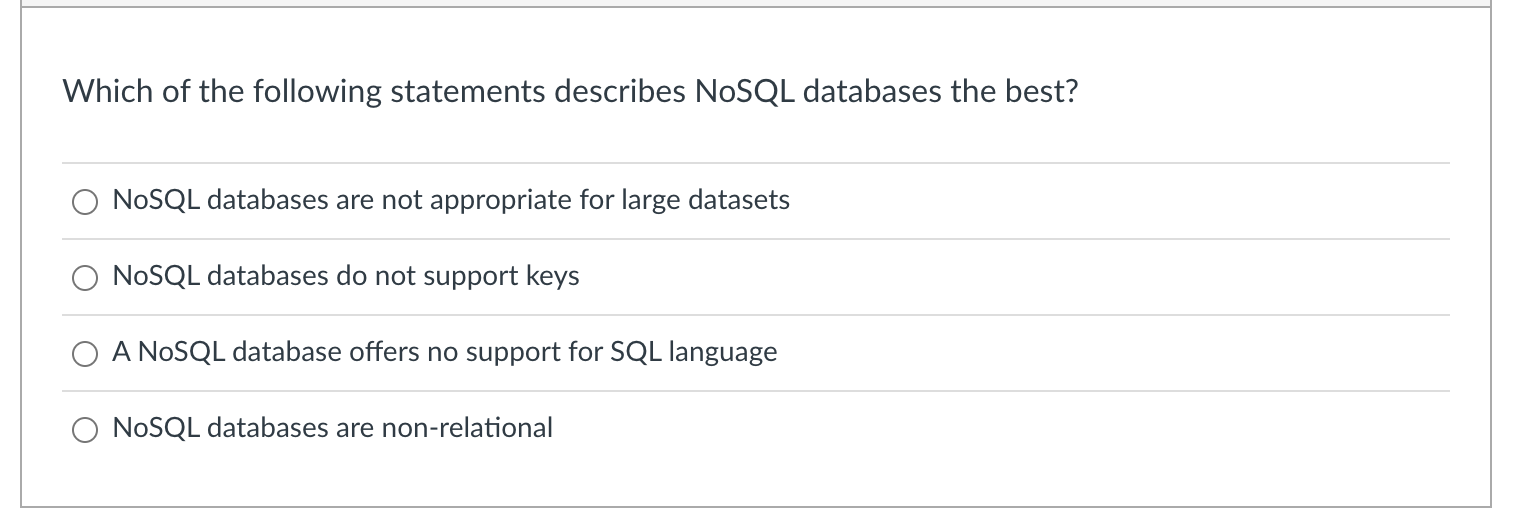Image resolution: width=1520 pixels, height=512 pixels.
Task: Click the word 'non-relational' in the last option
Action: [x=466, y=428]
